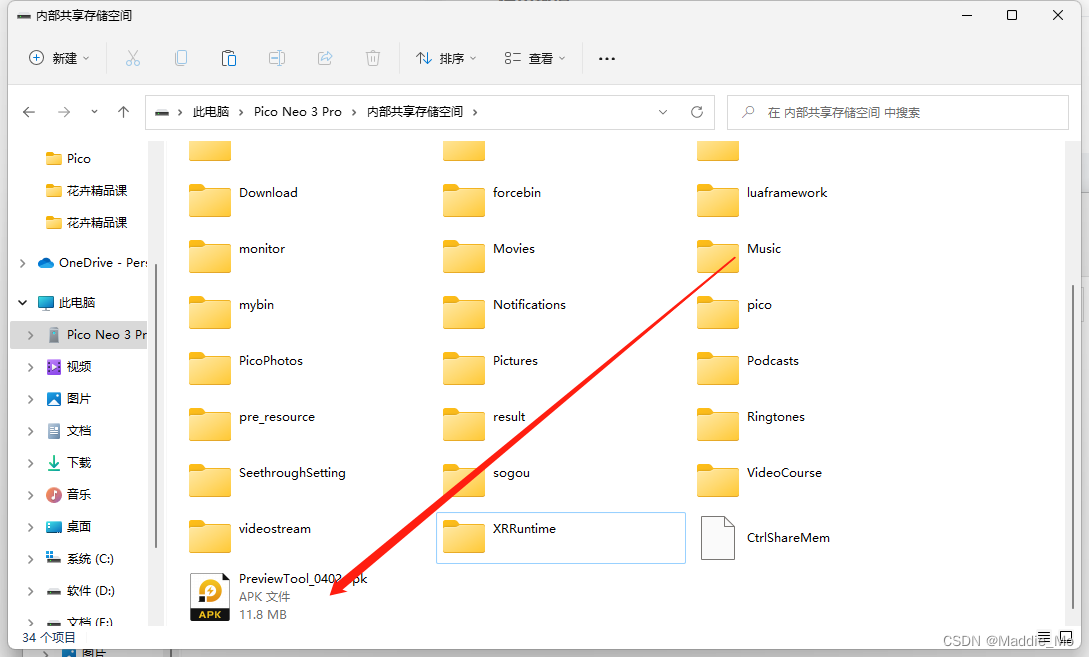Click the Delete trash icon
Viewport: 1089px width, 657px height.
click(373, 58)
